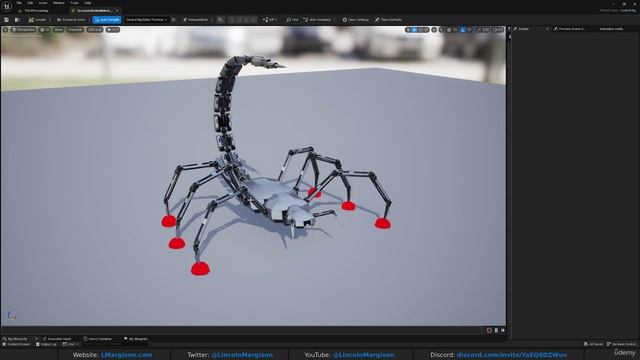Toggle viewport scale snapping

click(x=480, y=30)
